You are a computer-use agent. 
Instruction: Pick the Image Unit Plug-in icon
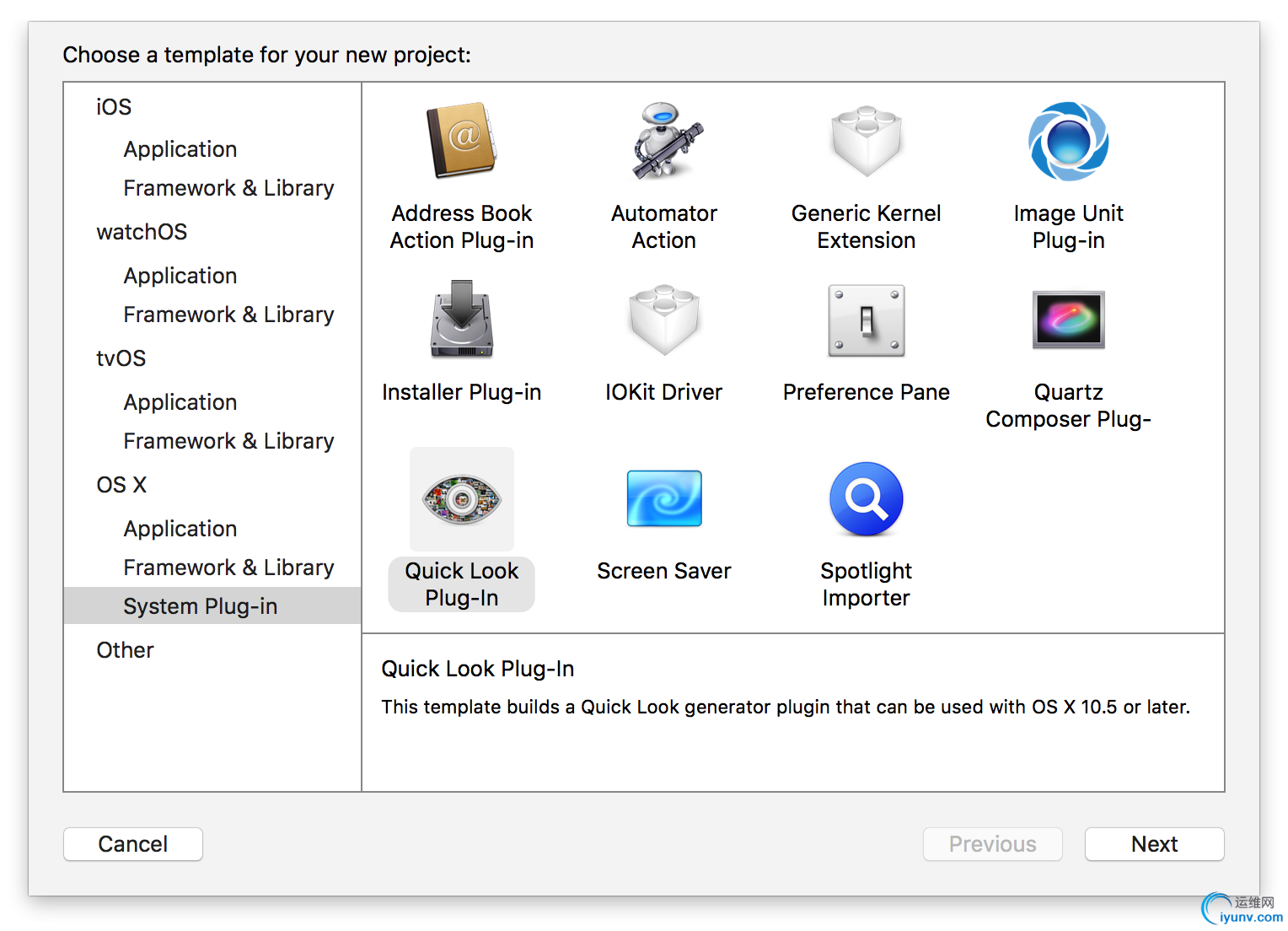(x=1069, y=141)
